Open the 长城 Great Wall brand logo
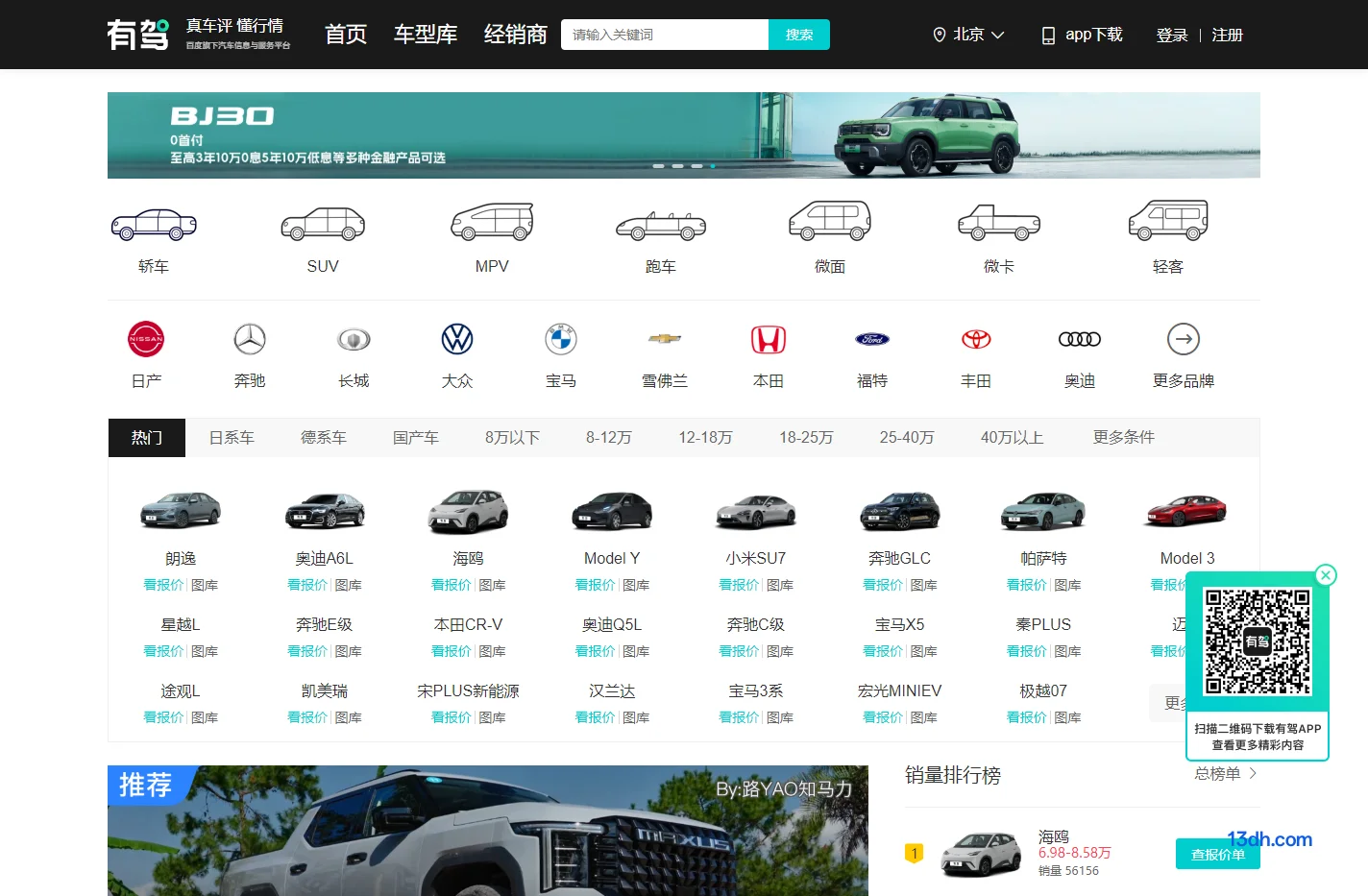The image size is (1368, 896). [x=354, y=339]
